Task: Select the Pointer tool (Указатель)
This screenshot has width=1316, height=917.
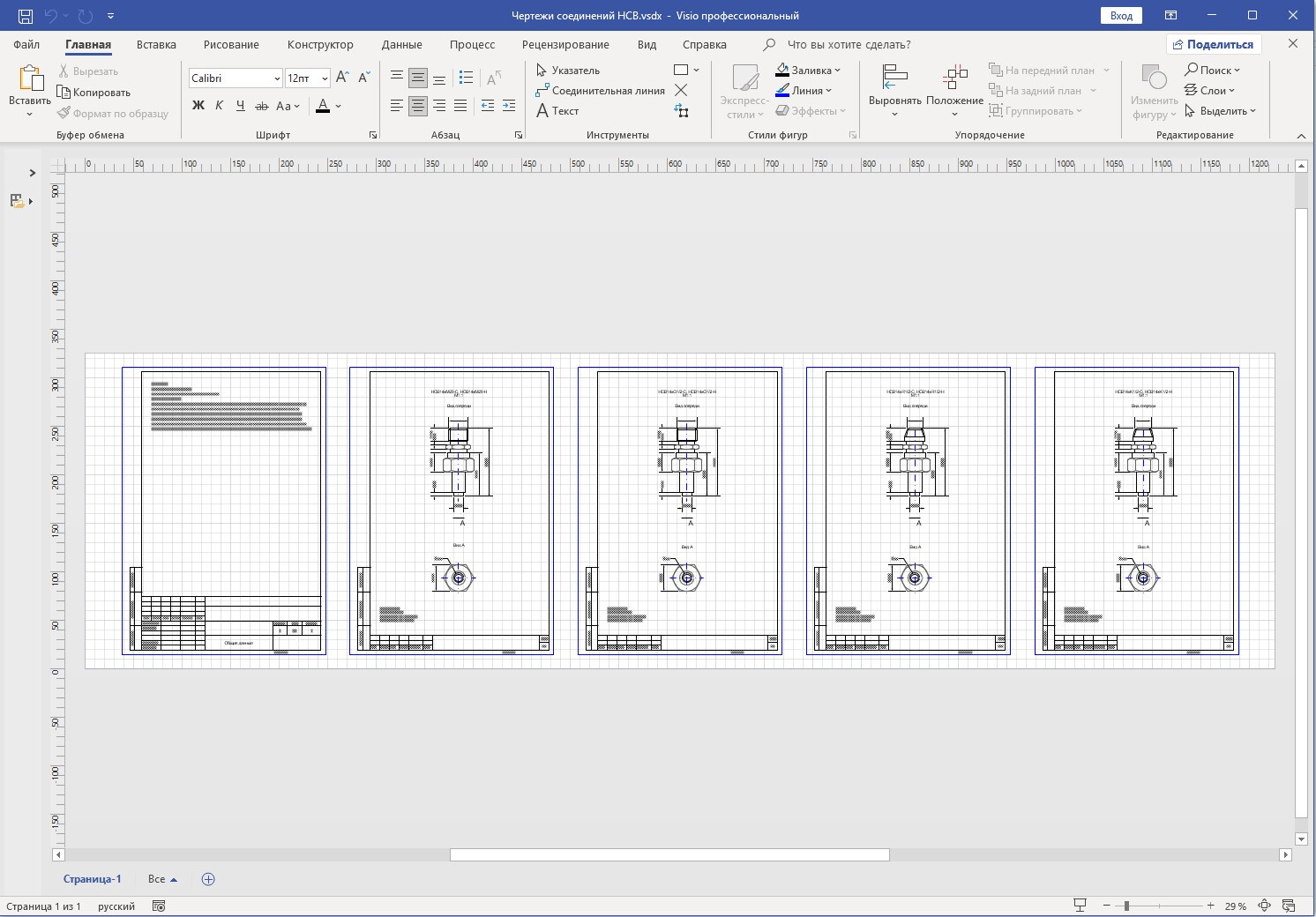Action: (x=568, y=71)
